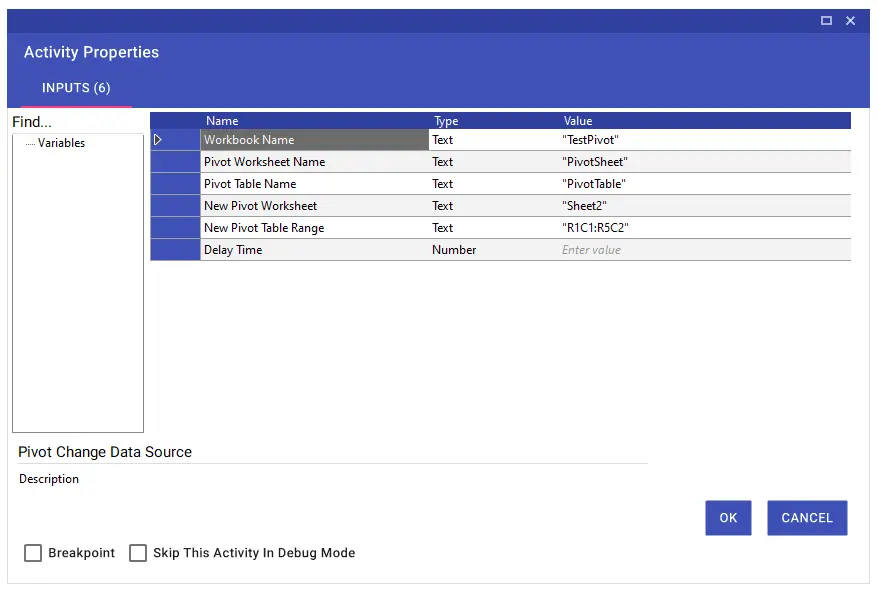The width and height of the screenshot is (878, 590).
Task: Open the INPUTS (6) tab
Action: [x=76, y=88]
